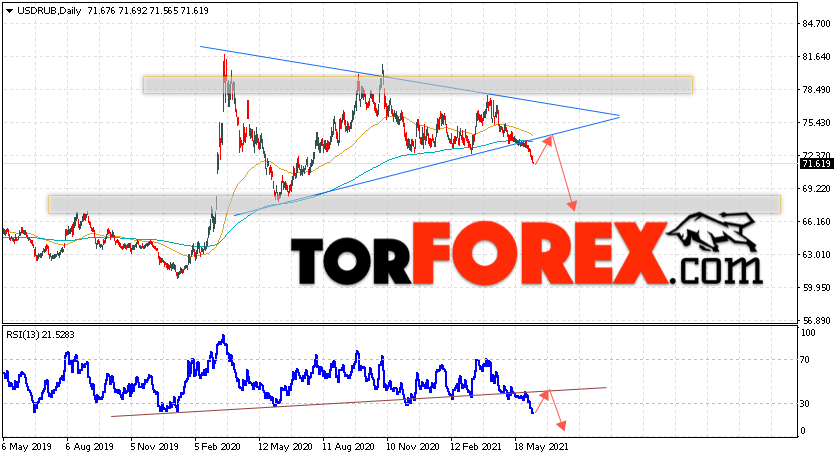Select the upper gray resistance zone rectangle
Viewport: 838px width, 458px height.
pos(417,85)
